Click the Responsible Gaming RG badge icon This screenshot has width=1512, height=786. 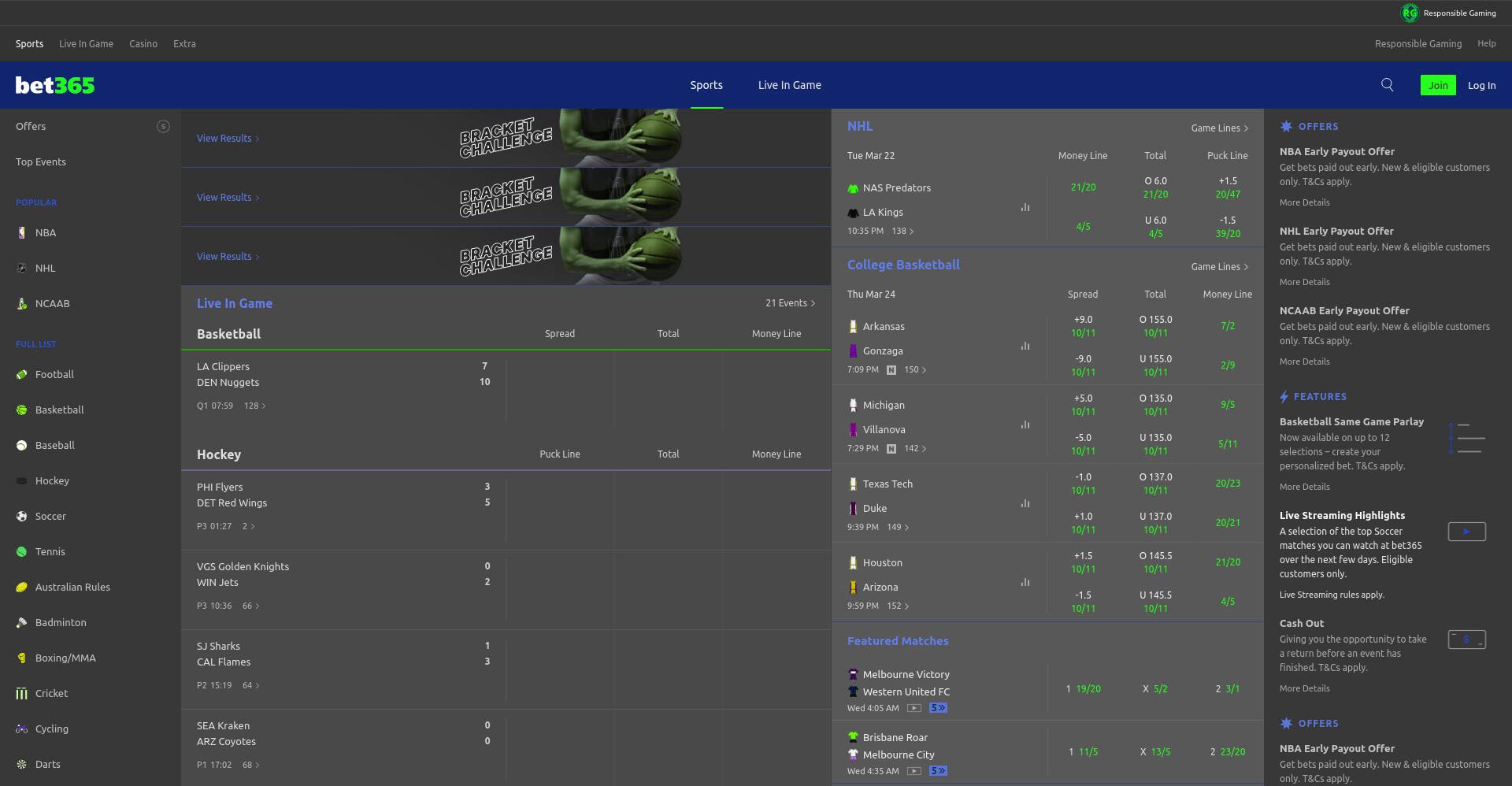coord(1410,13)
